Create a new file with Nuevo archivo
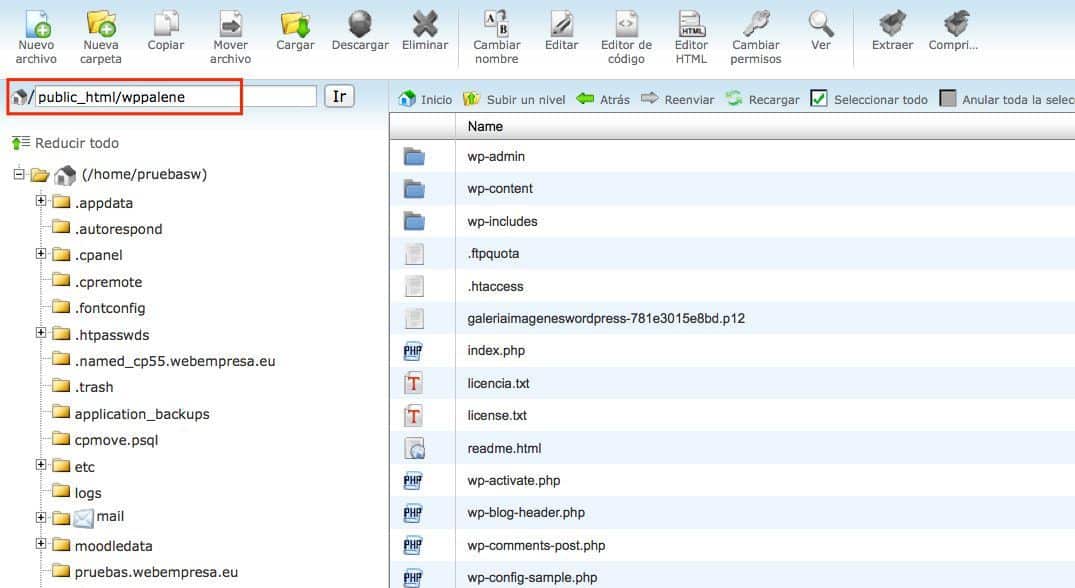The width and height of the screenshot is (1075, 588). (x=36, y=38)
